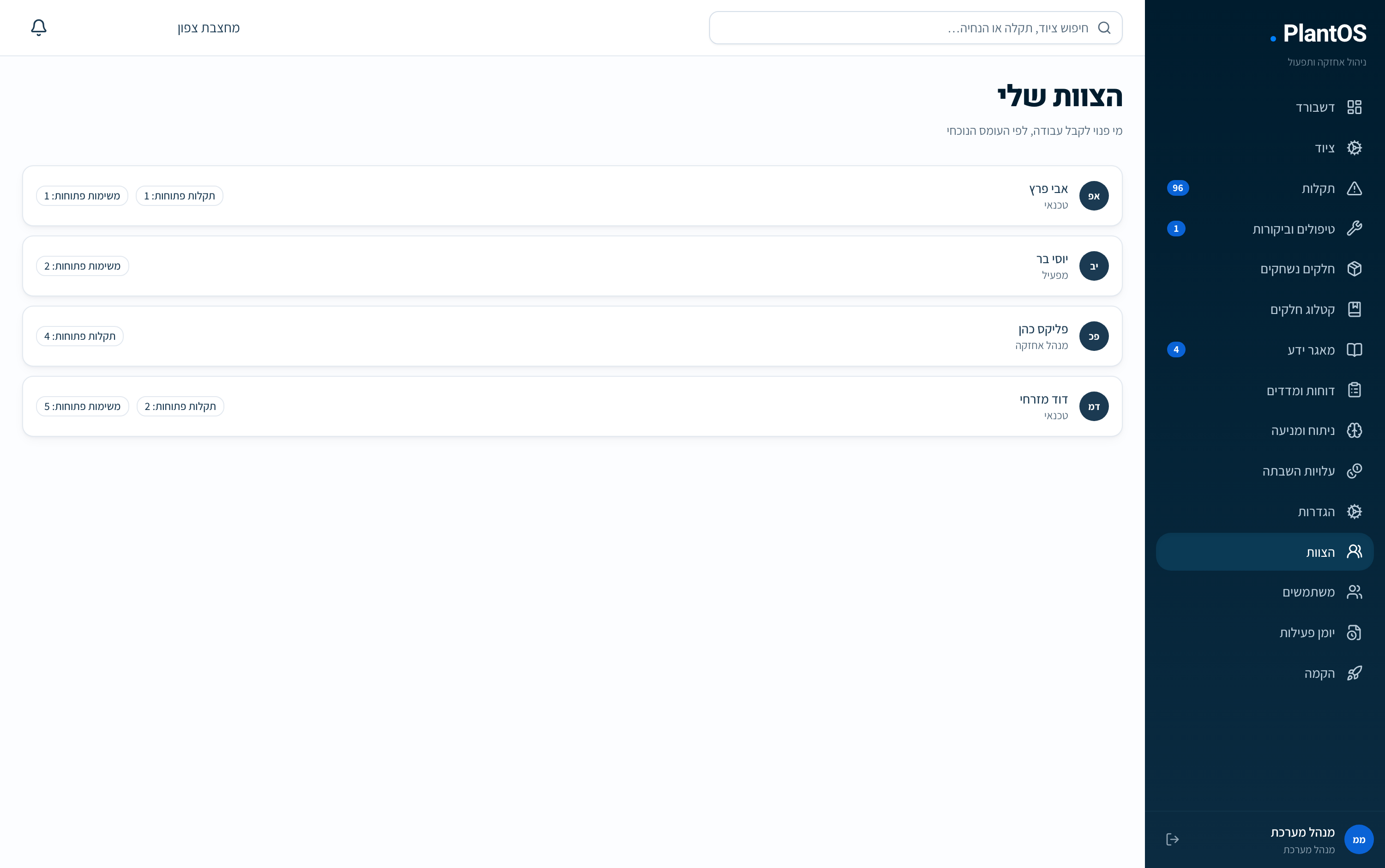Viewport: 1385px width, 868px height.
Task: Click the rocket icon for הקמה
Action: [x=1354, y=673]
